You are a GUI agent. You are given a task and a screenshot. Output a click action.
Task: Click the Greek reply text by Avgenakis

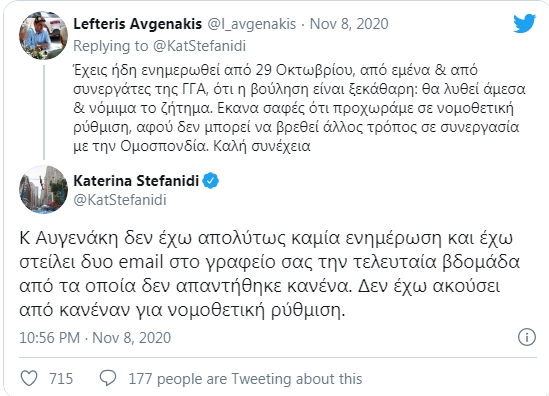pyautogui.click(x=299, y=108)
